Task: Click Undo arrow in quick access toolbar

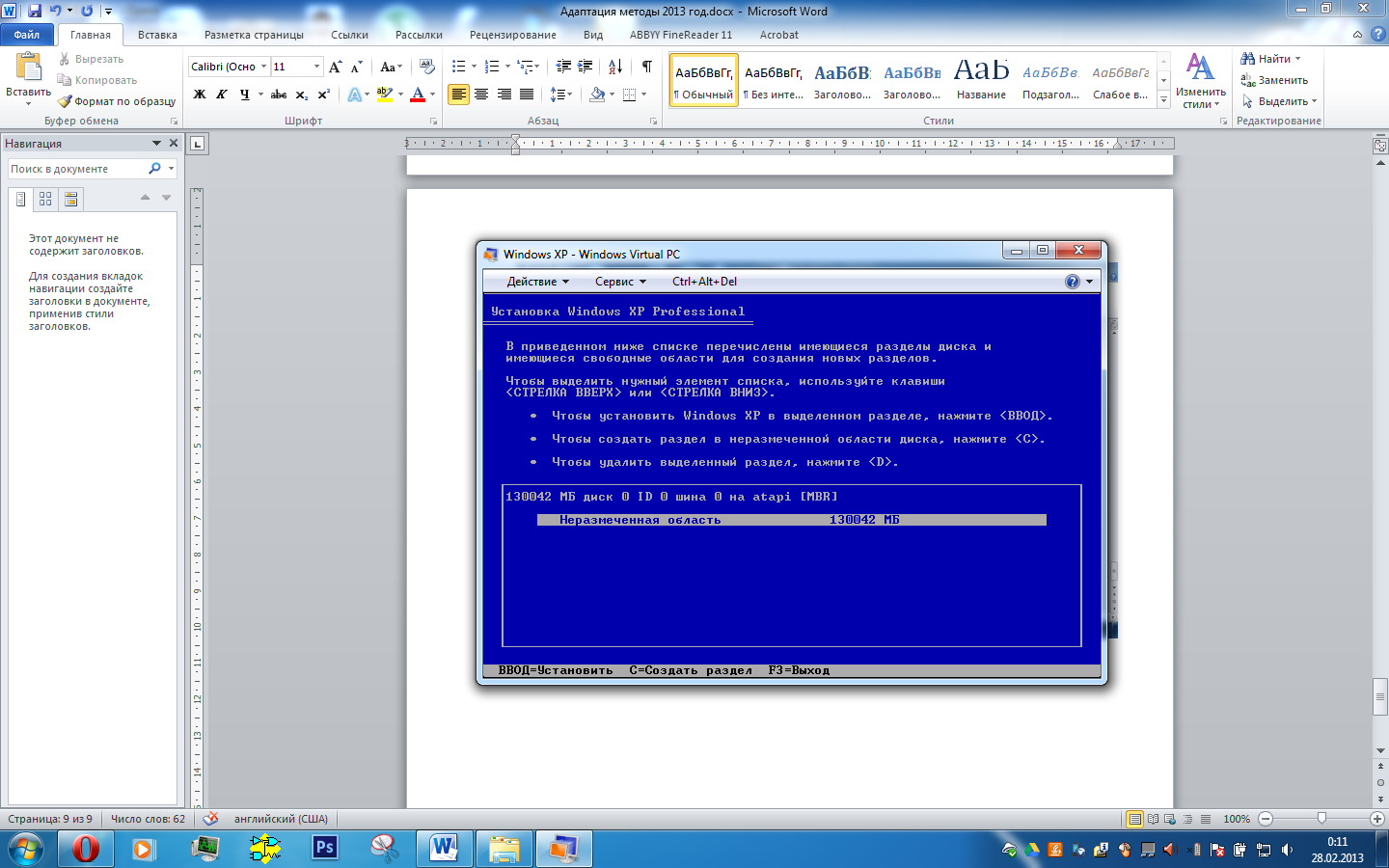Action: pos(56,11)
